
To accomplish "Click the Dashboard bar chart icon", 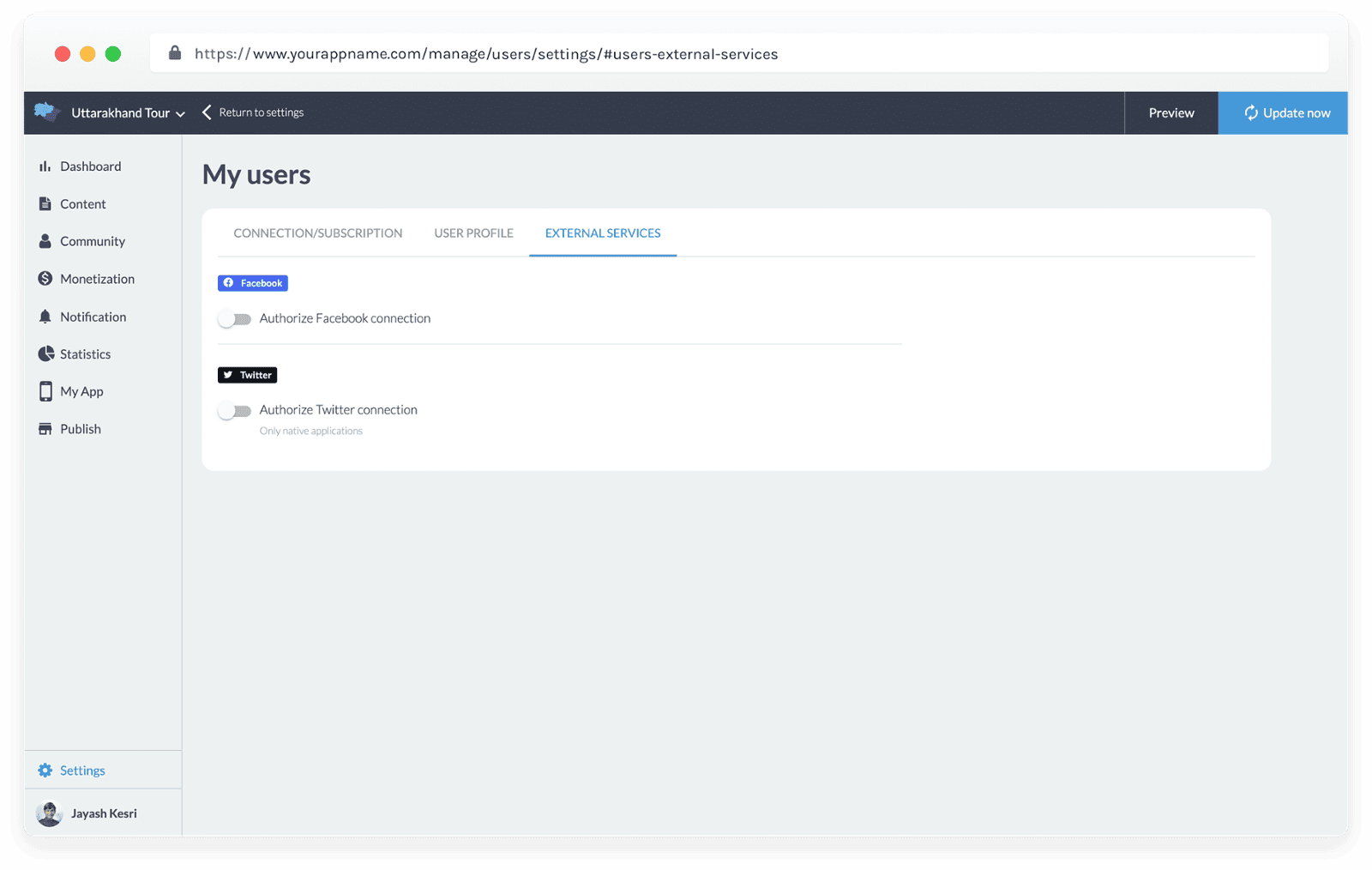I will (x=45, y=166).
